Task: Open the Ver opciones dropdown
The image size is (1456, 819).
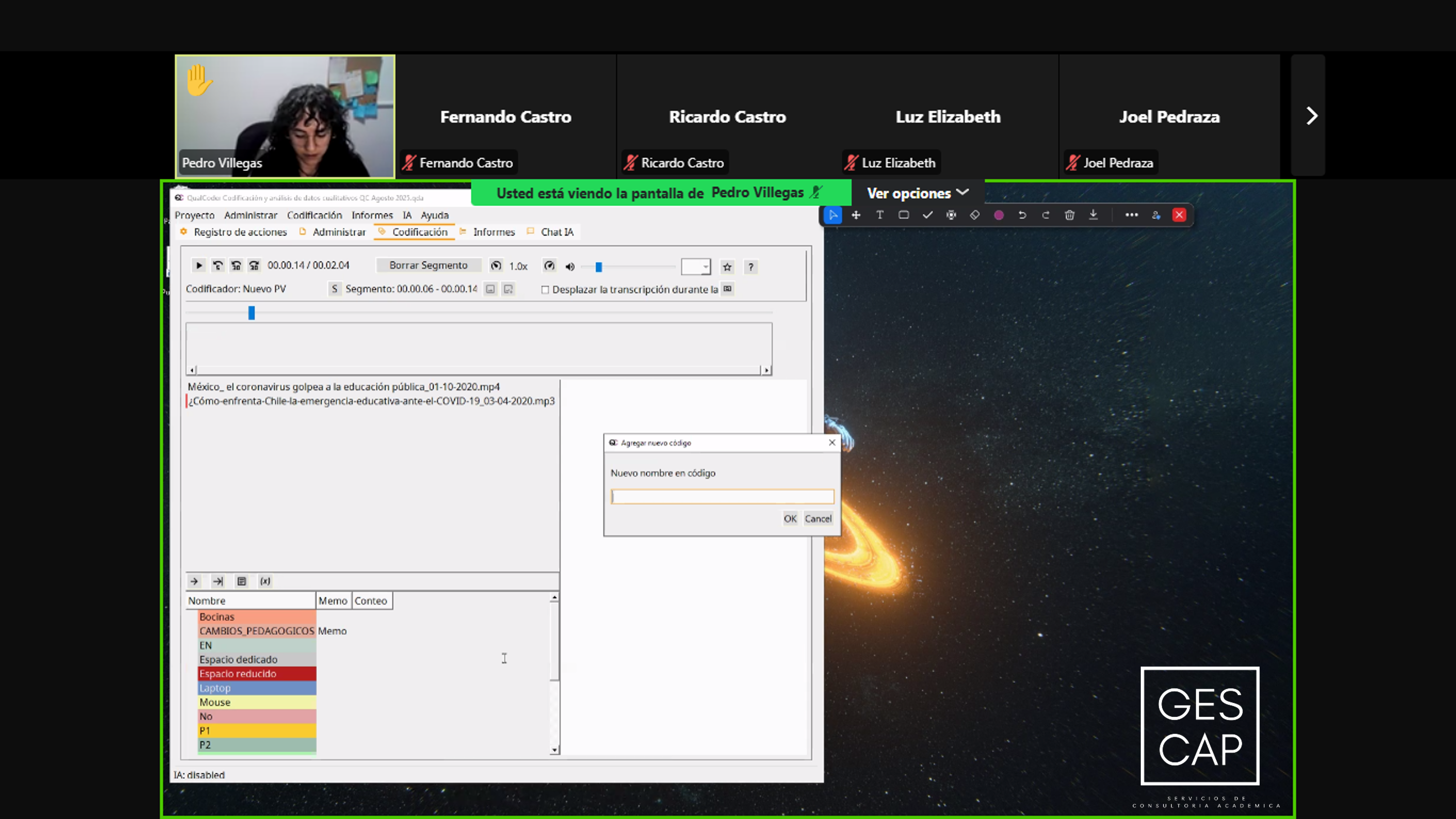Action: 917,193
